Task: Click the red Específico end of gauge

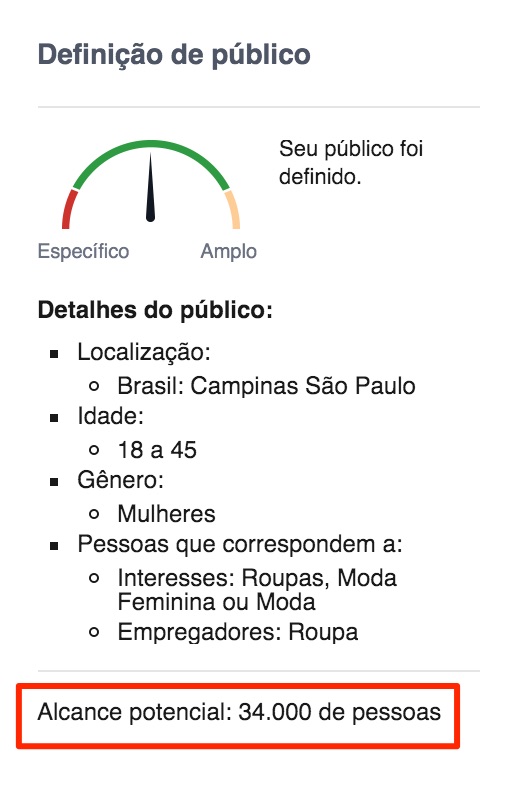Action: pyautogui.click(x=69, y=210)
